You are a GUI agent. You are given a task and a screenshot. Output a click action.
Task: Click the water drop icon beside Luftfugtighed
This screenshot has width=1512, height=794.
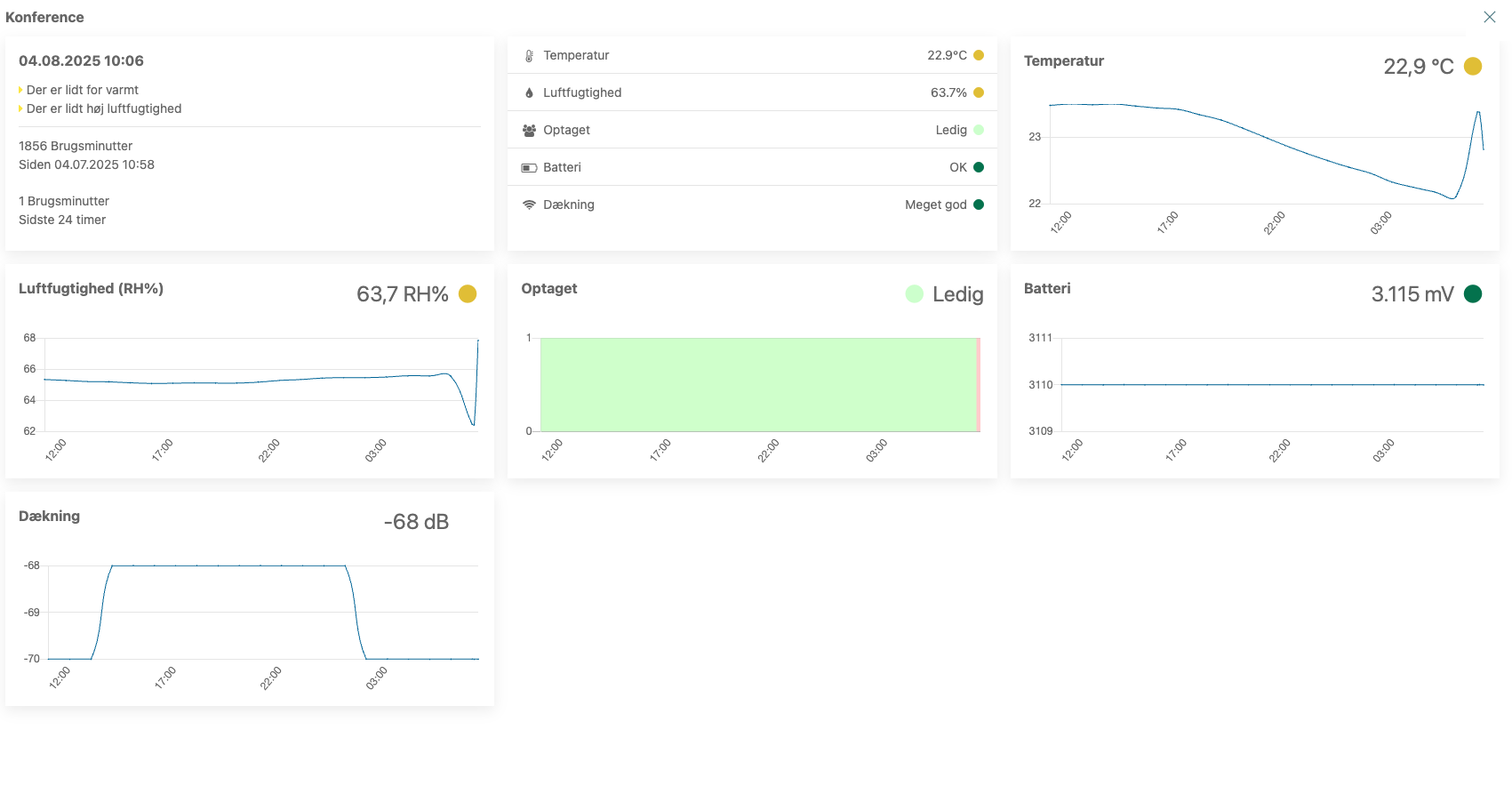coord(529,92)
